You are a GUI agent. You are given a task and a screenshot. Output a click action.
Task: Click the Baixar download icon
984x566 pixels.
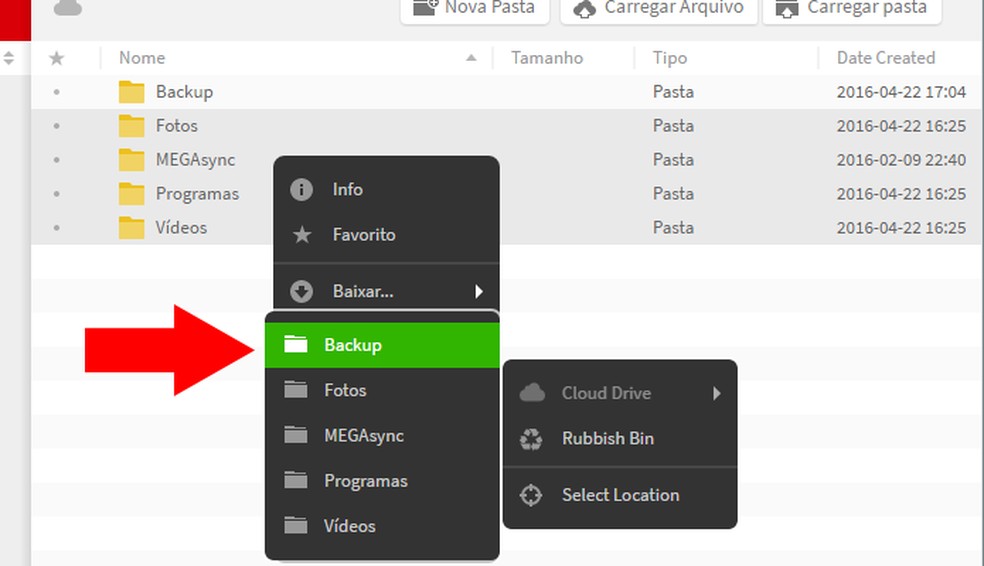(301, 291)
